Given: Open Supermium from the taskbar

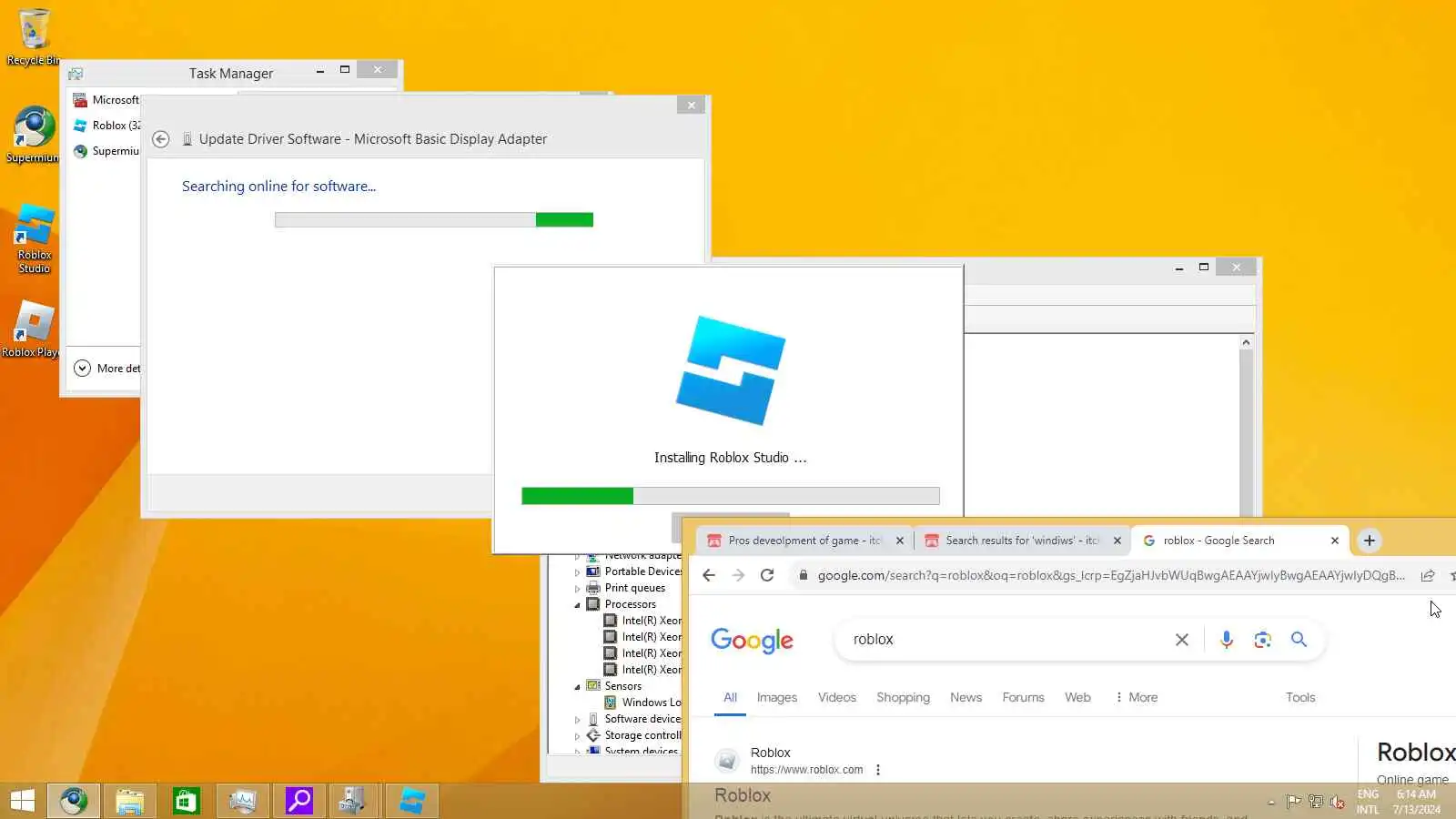Looking at the screenshot, I should (x=74, y=801).
